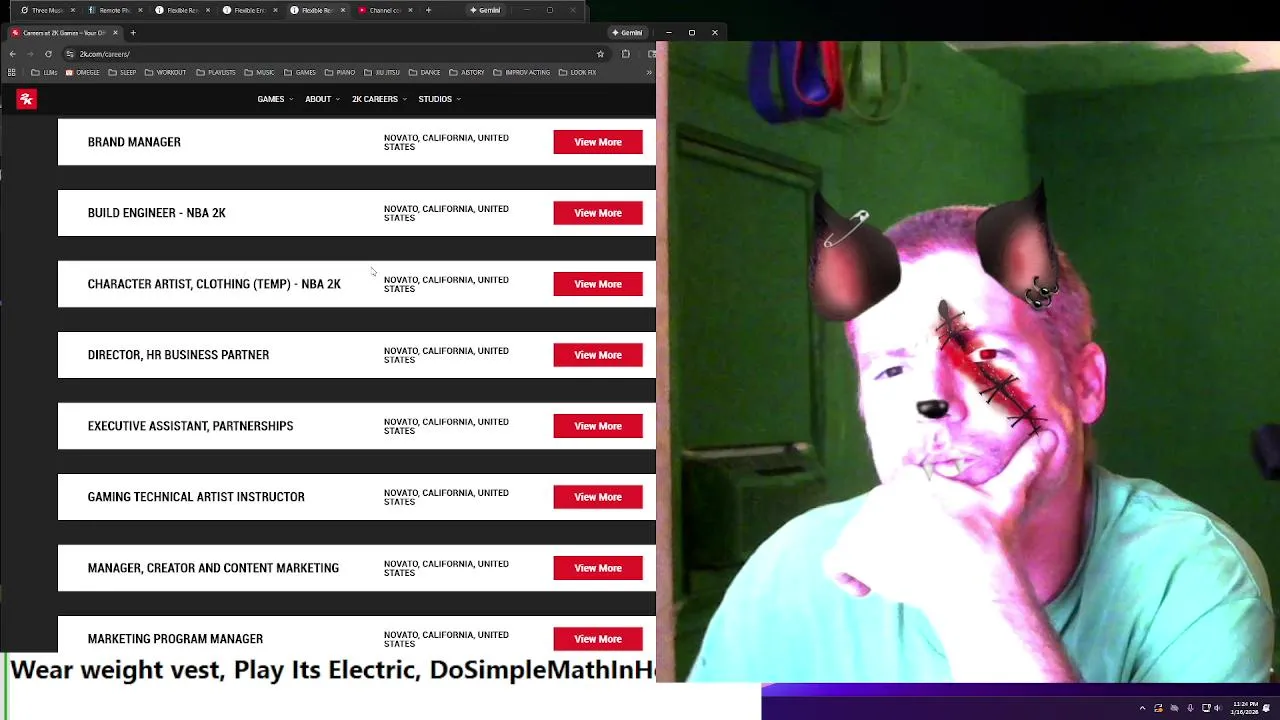Expand the GAMES navigation dropdown

(x=275, y=99)
